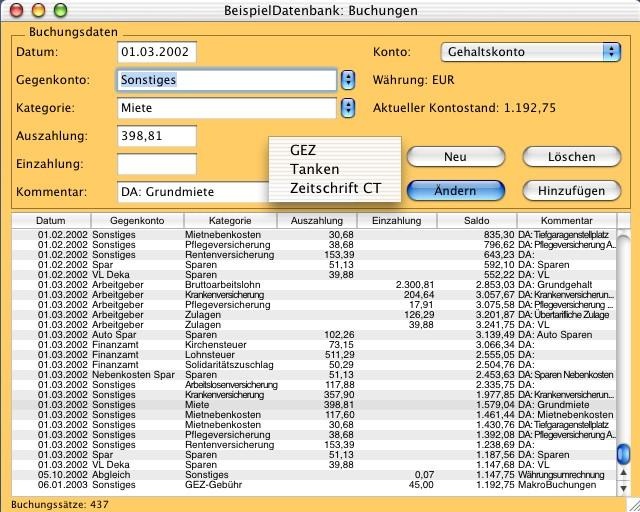
Task: Click the Einzahlung value 126,29
Action: [419, 315]
